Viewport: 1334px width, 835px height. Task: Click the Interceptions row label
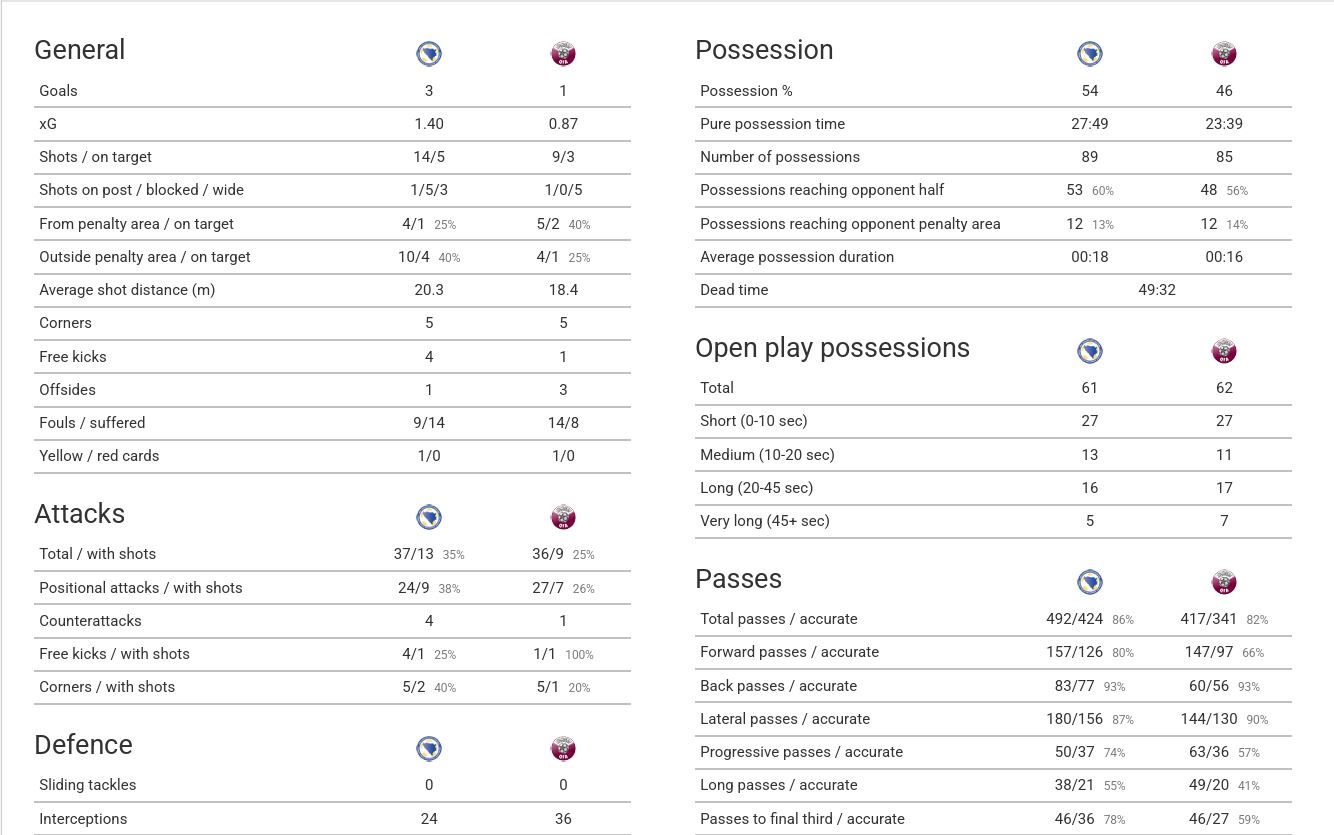83,819
